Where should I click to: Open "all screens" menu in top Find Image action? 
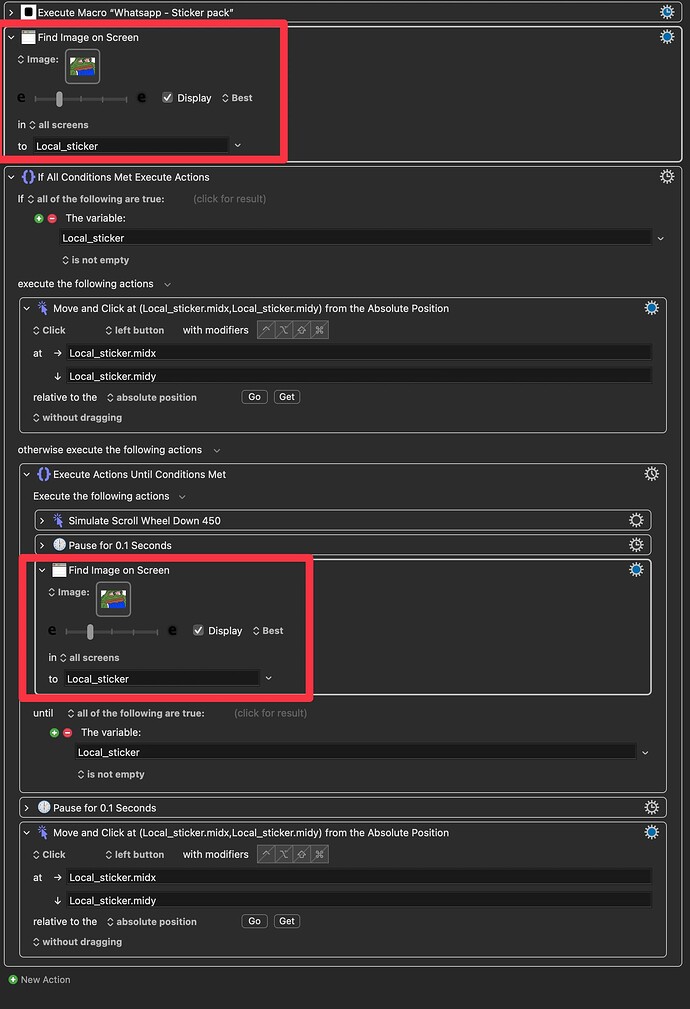coord(62,125)
